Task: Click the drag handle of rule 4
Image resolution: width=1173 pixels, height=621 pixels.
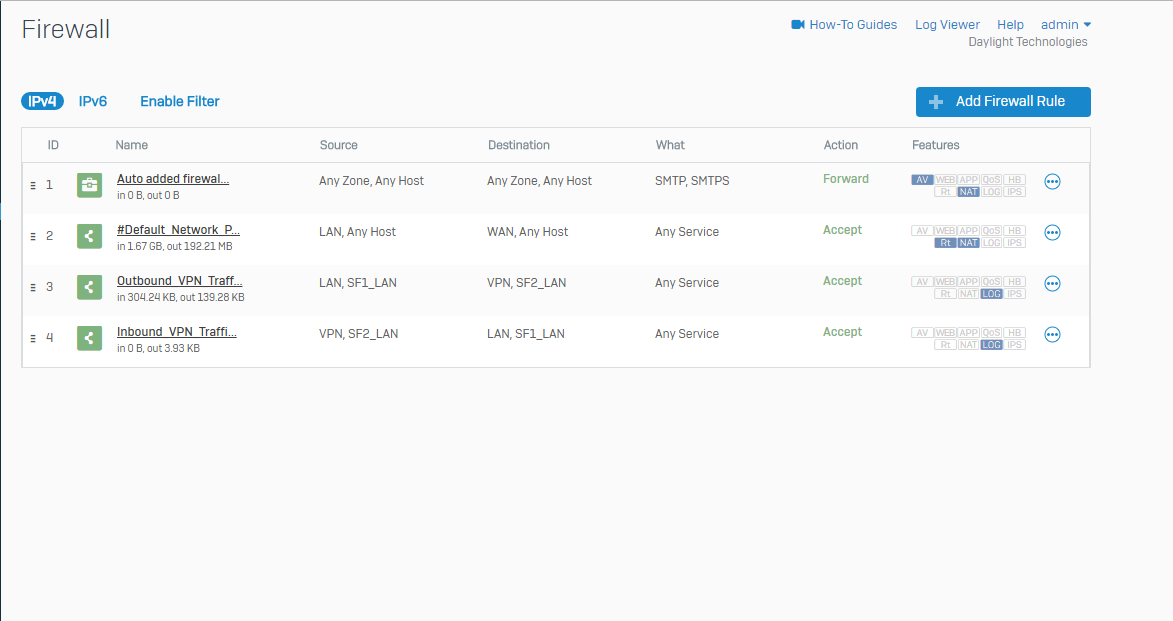Action: [33, 337]
